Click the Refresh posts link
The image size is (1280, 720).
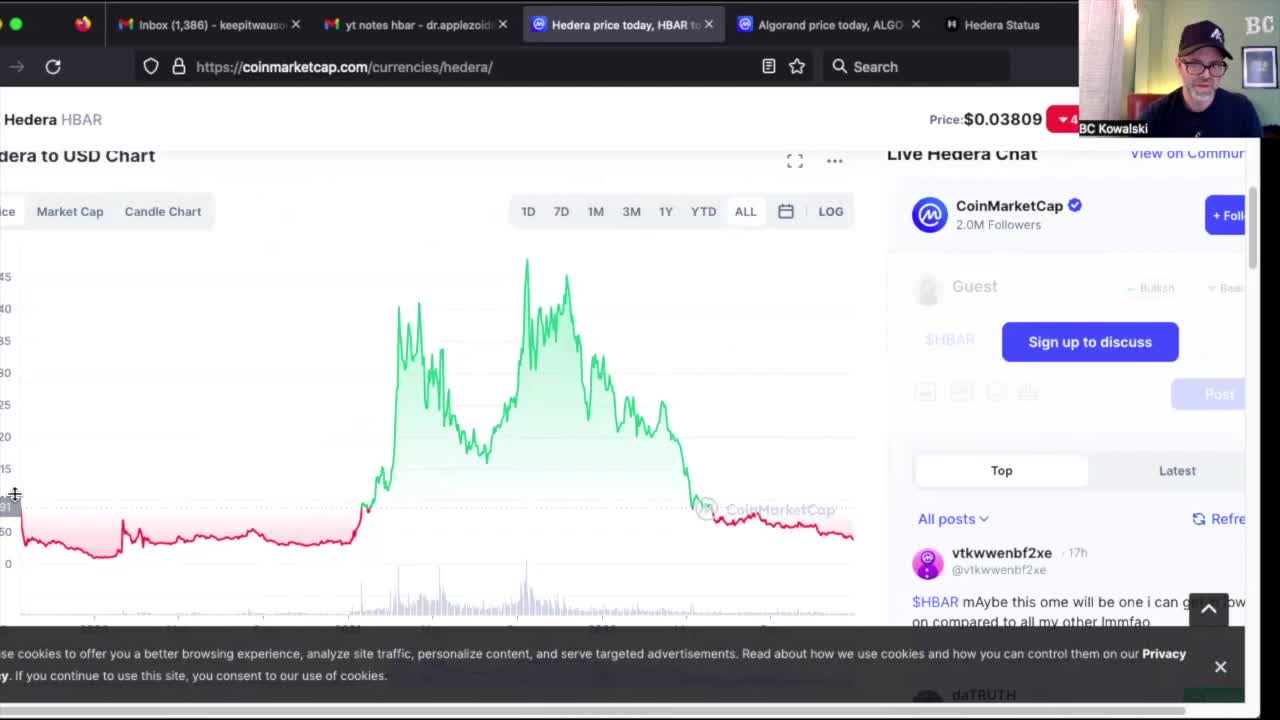1218,519
